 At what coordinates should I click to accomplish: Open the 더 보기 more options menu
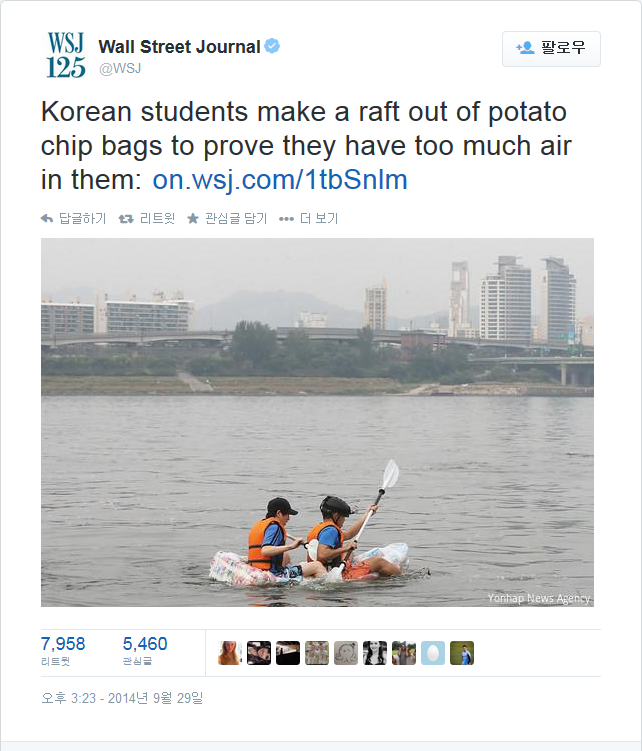click(309, 218)
